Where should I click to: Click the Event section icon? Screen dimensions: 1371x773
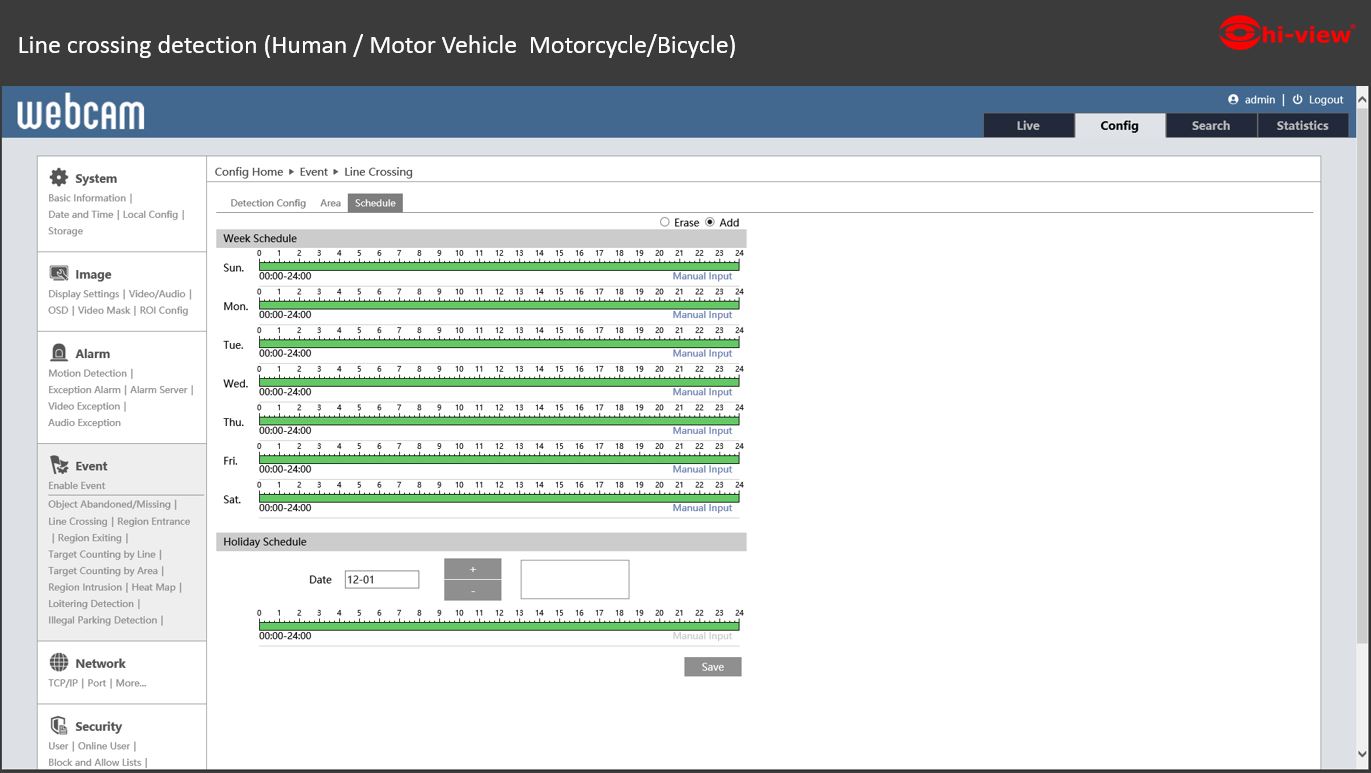[59, 465]
